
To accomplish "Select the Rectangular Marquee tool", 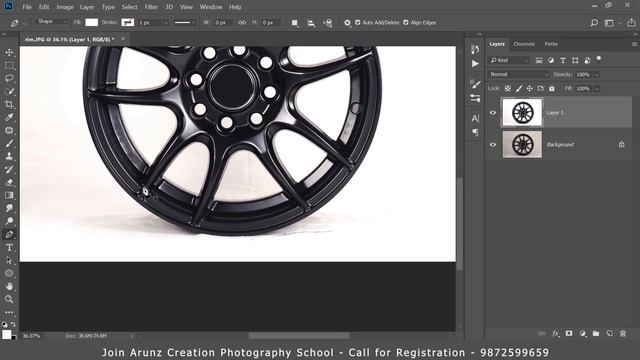I will click(x=9, y=65).
